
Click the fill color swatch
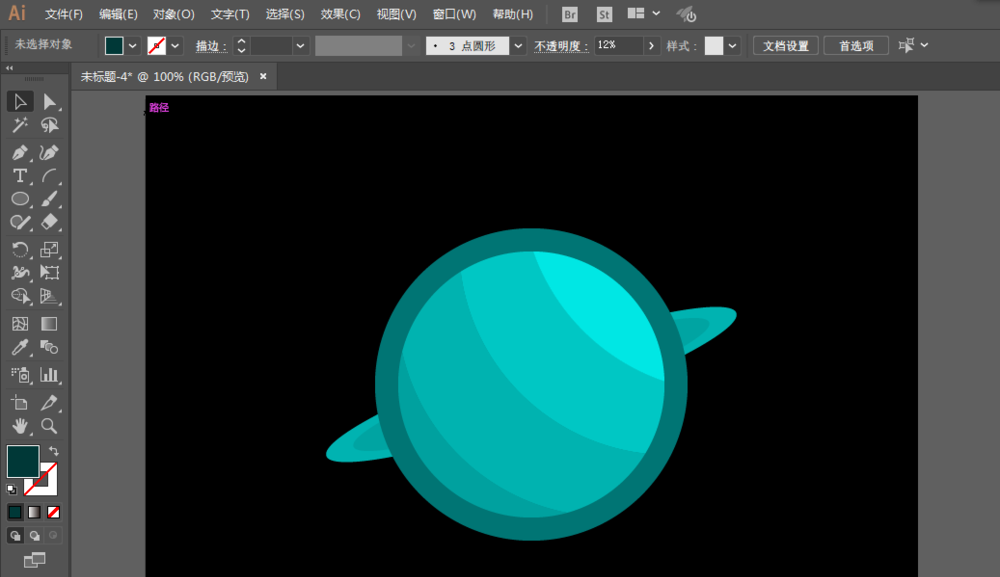(23, 461)
